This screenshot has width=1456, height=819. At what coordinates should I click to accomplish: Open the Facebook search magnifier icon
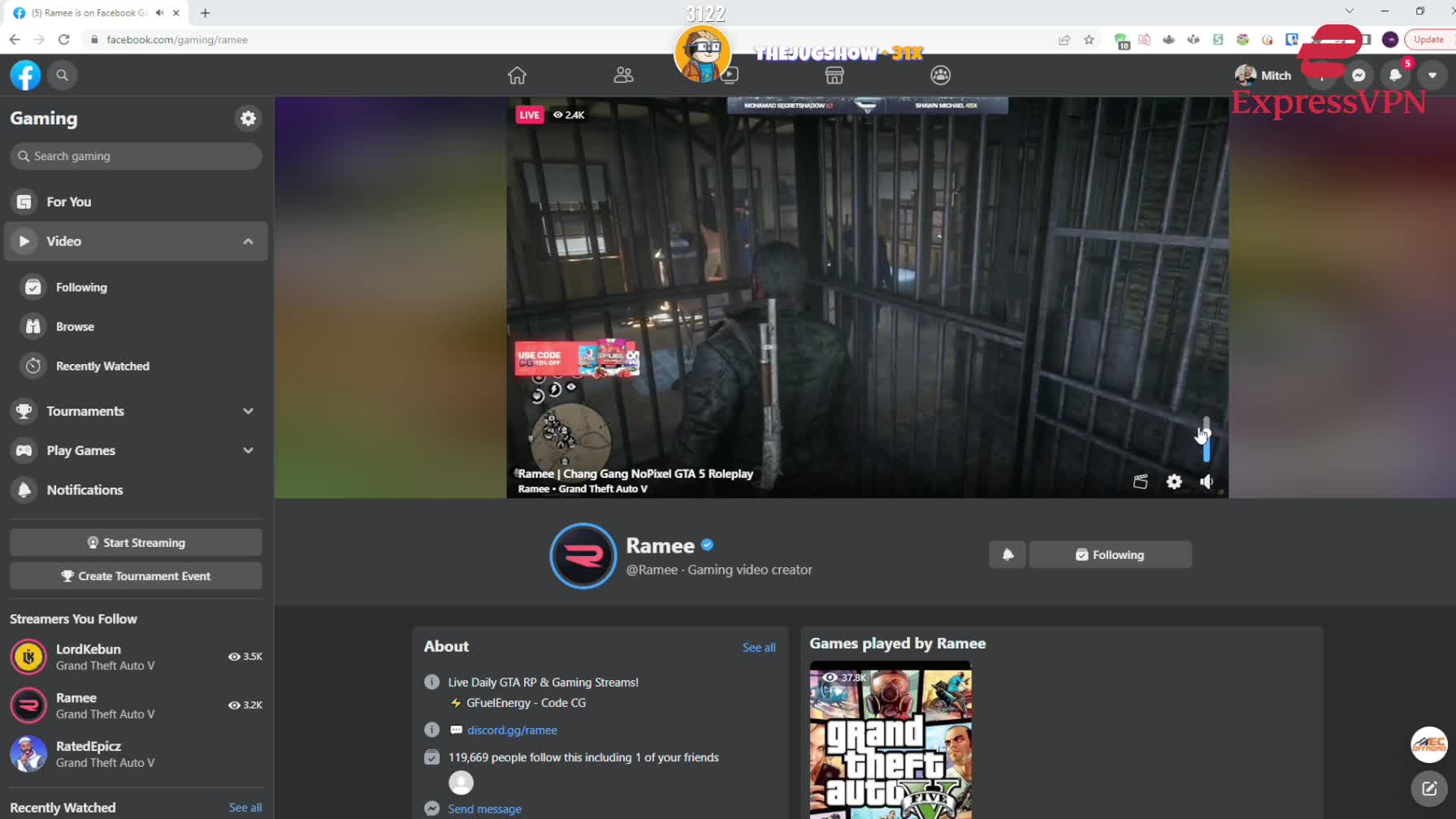coord(62,76)
